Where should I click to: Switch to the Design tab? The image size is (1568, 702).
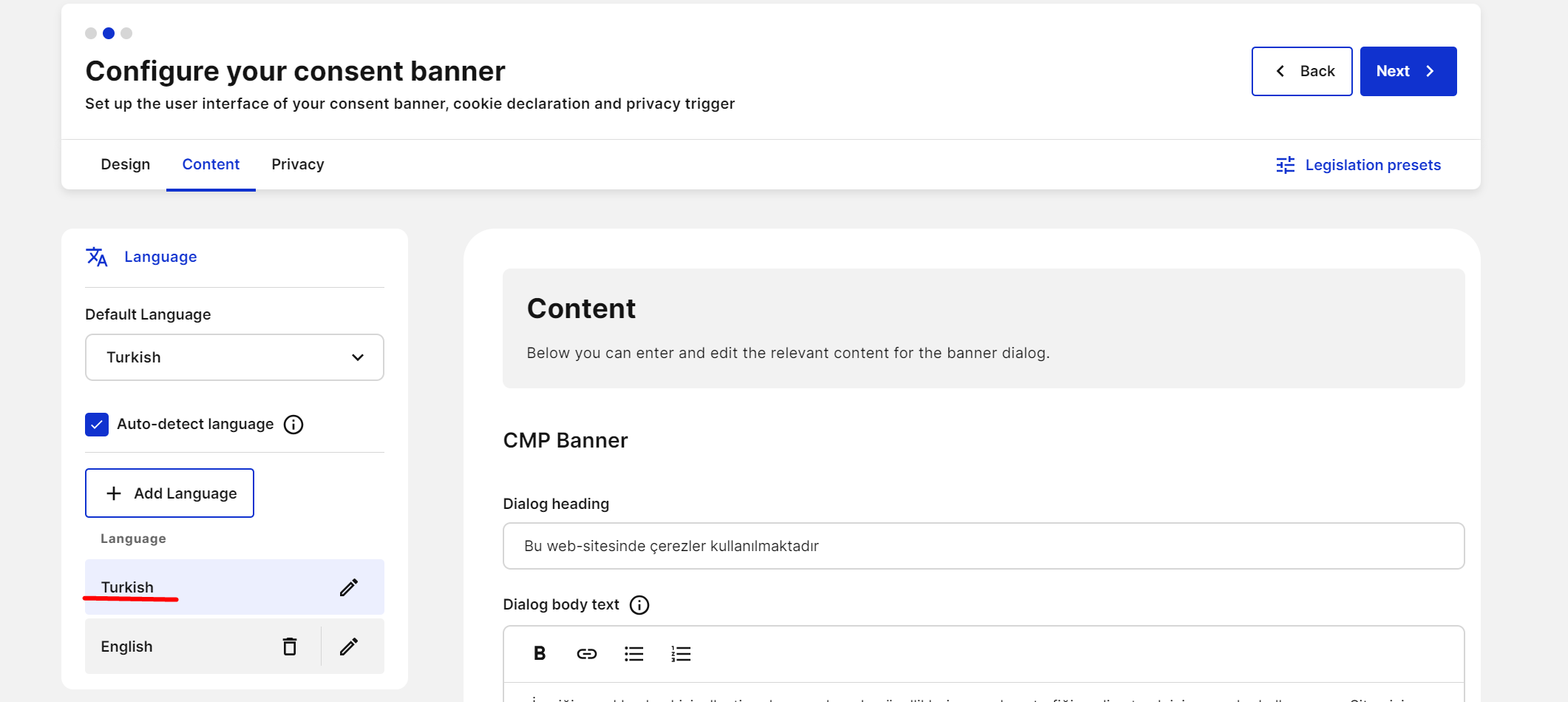pos(126,164)
